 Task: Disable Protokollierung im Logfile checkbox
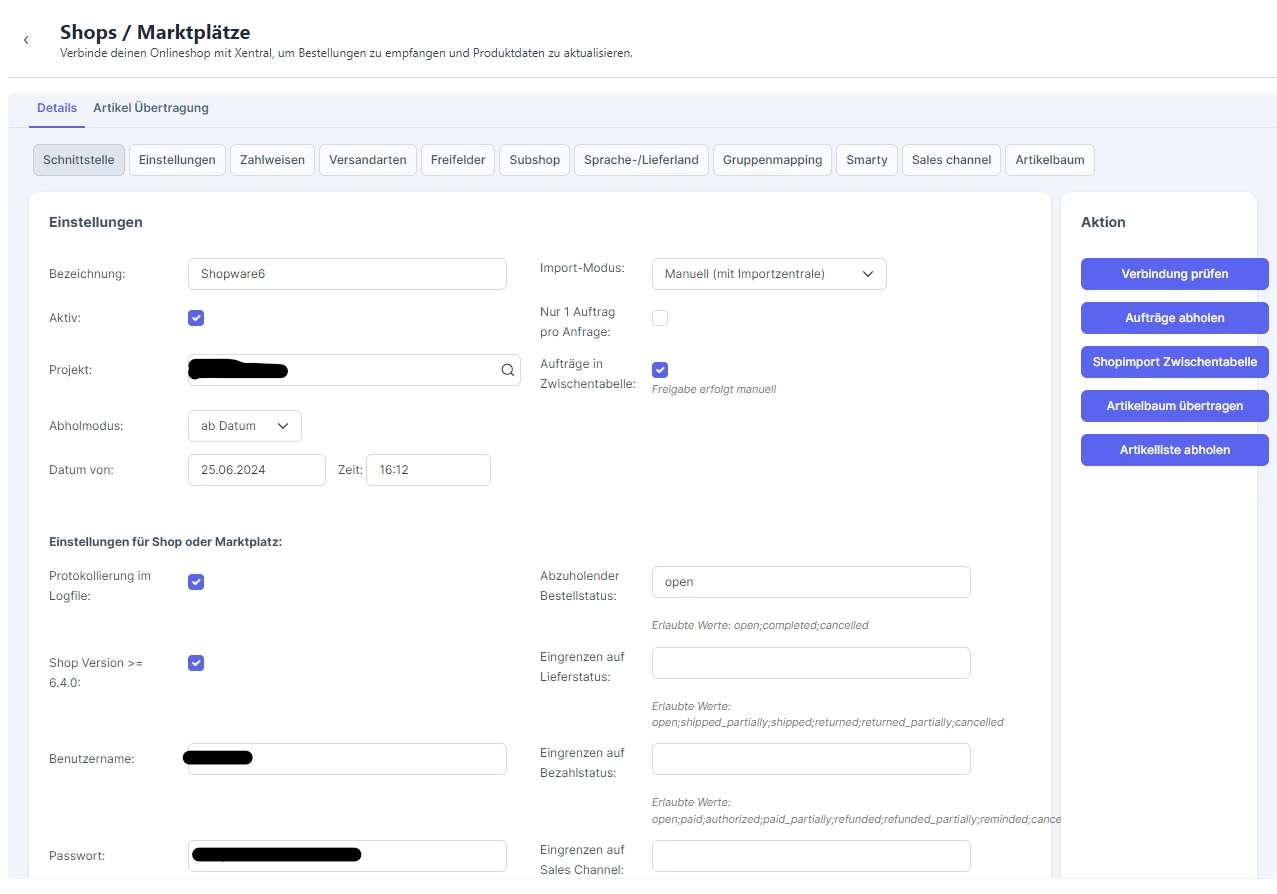[196, 582]
